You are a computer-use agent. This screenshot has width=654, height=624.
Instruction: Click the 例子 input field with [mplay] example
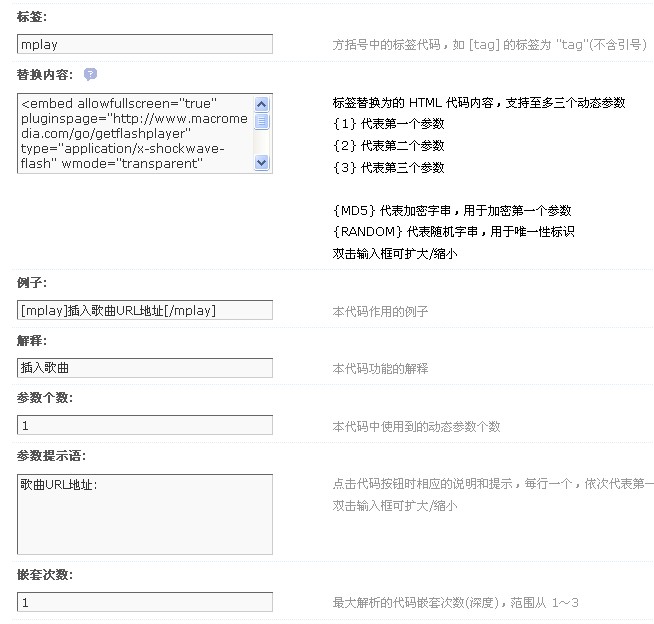click(145, 310)
